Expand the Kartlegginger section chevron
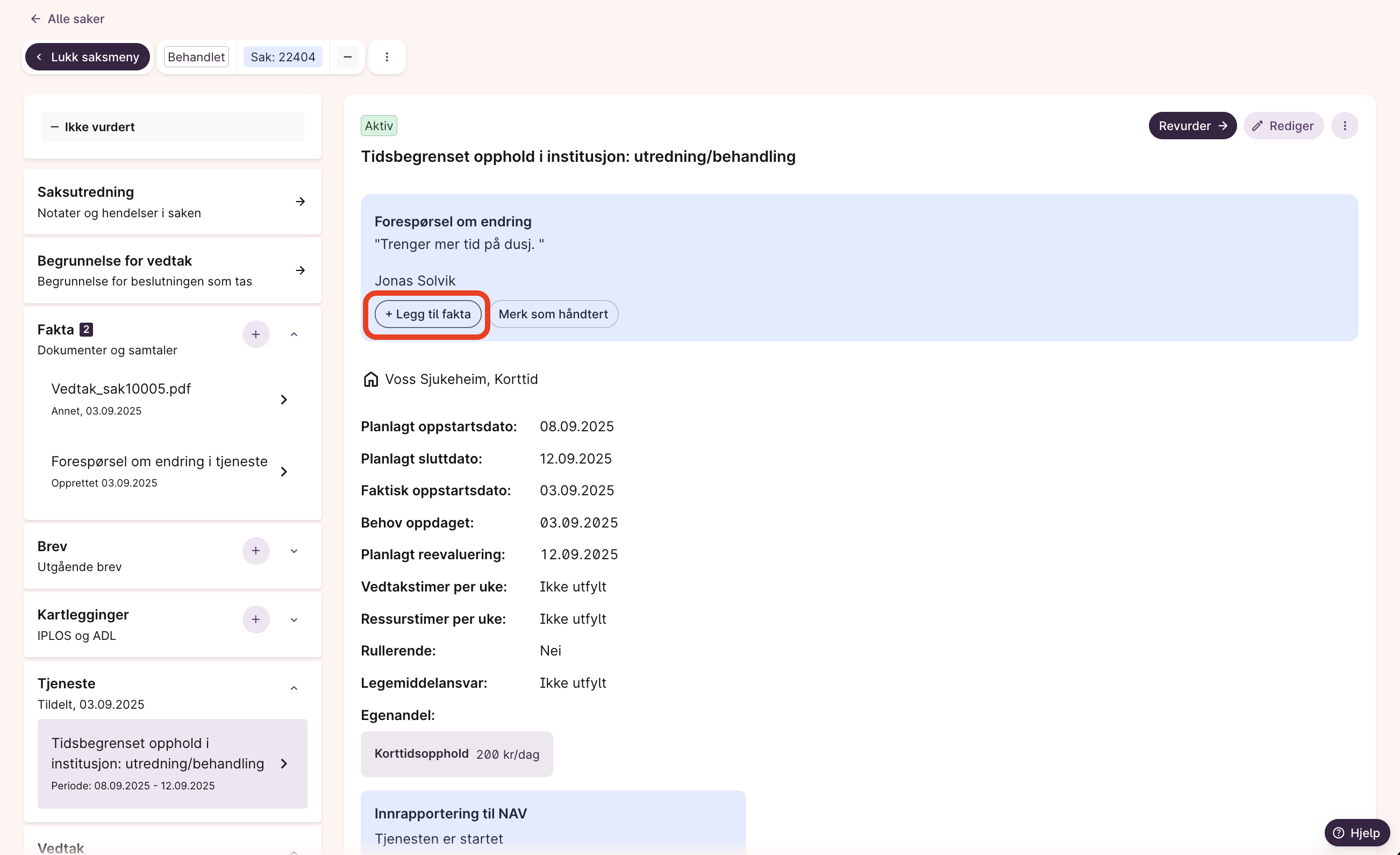Image resolution: width=1400 pixels, height=855 pixels. point(294,620)
